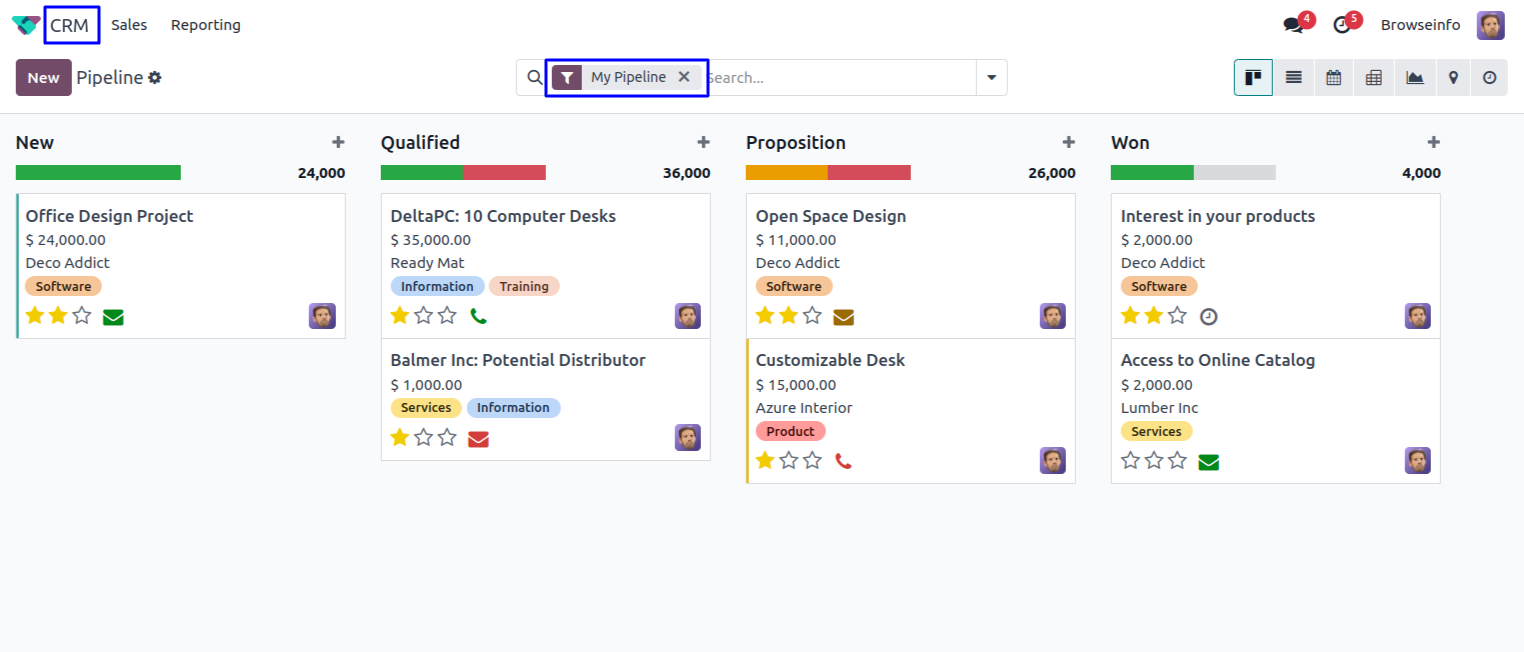Screen dimensions: 1524x652
Task: Open the pivot table view
Action: click(1373, 78)
